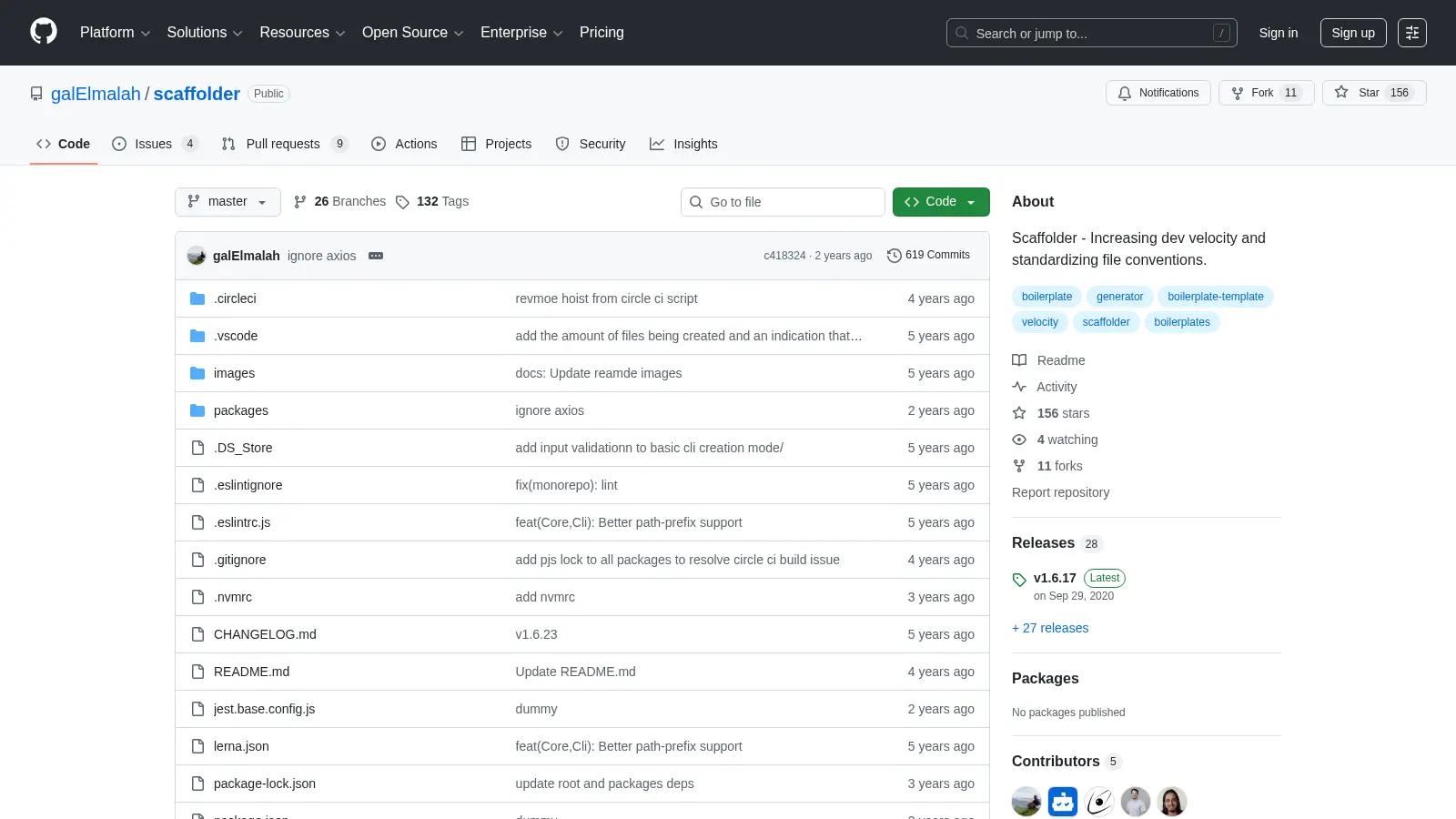Open the scaffolder repository name link
The height and width of the screenshot is (819, 1456).
tap(197, 94)
